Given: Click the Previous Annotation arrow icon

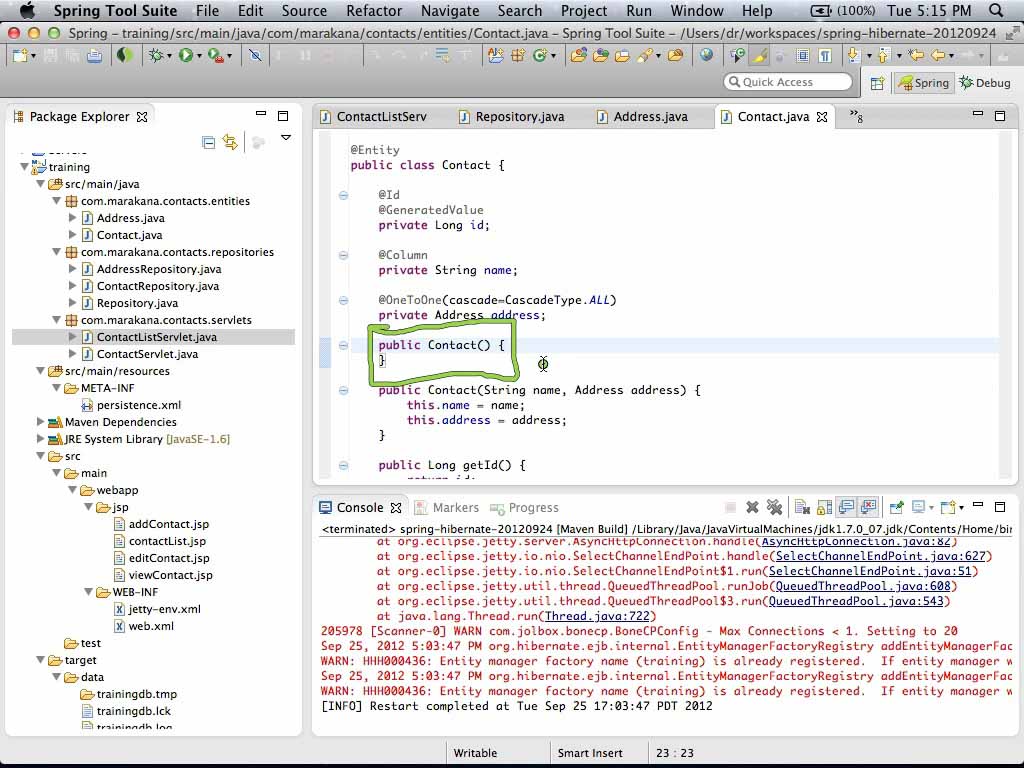Looking at the screenshot, I should click(884, 56).
